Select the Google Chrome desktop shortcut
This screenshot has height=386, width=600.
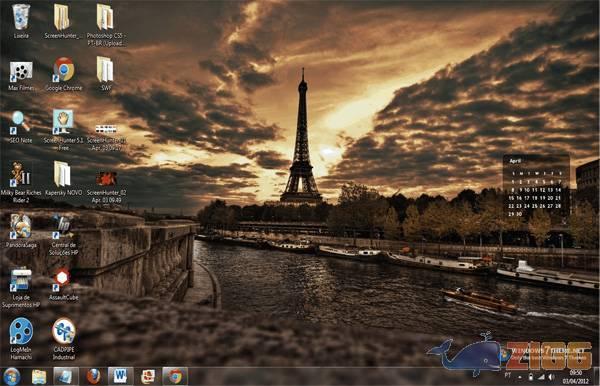pyautogui.click(x=64, y=74)
